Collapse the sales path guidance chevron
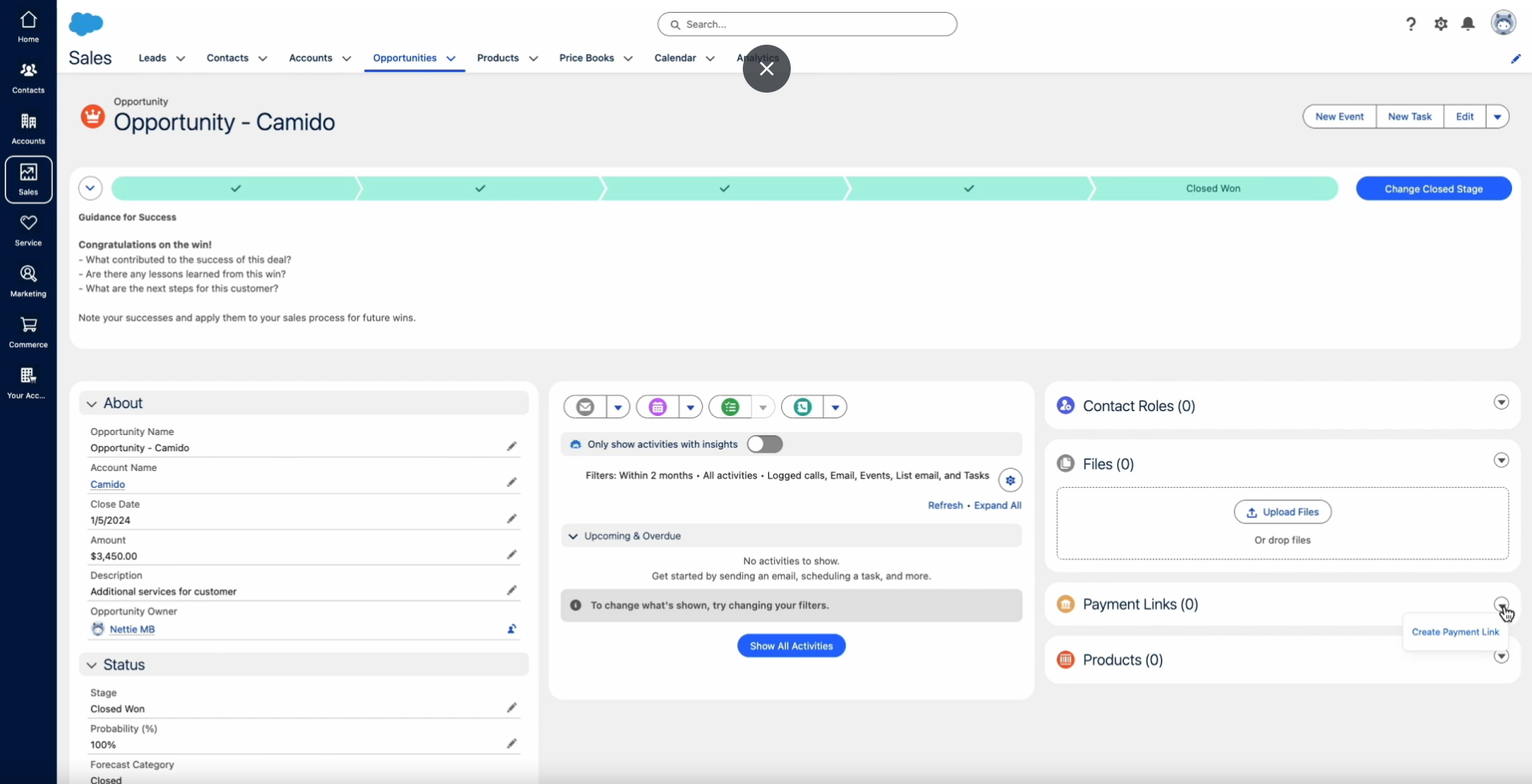The image size is (1532, 784). [x=90, y=188]
